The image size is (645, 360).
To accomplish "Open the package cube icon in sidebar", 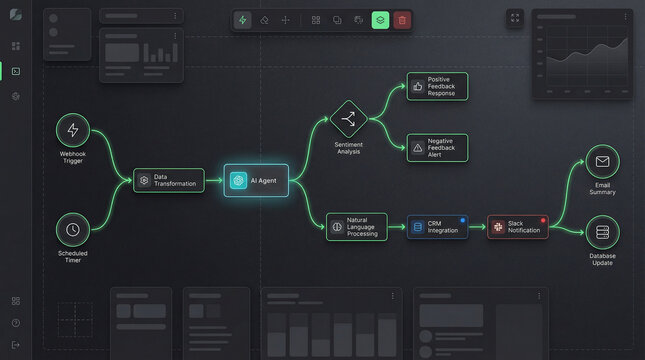I will click(x=16, y=96).
